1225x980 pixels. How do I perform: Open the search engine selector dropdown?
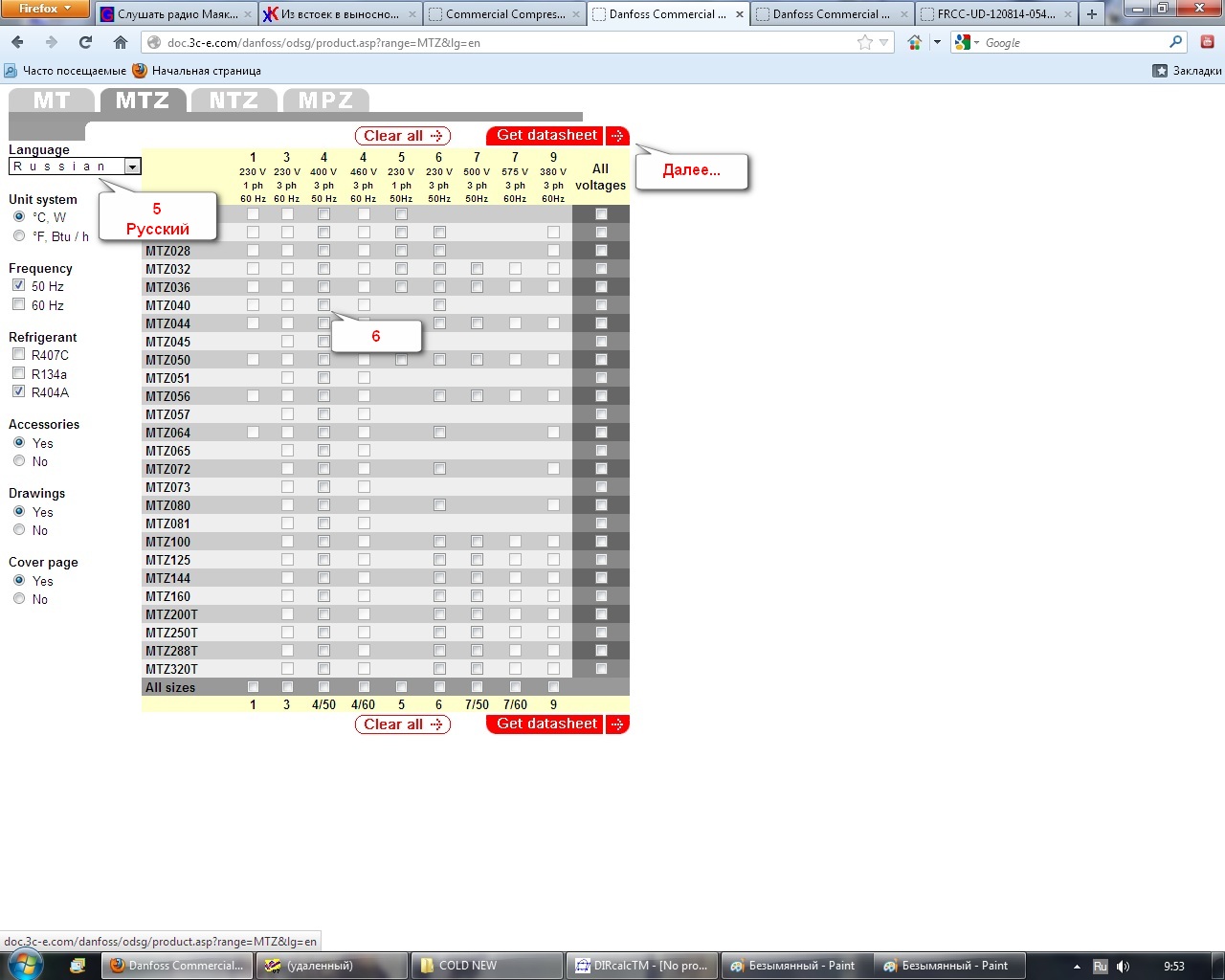[965, 42]
